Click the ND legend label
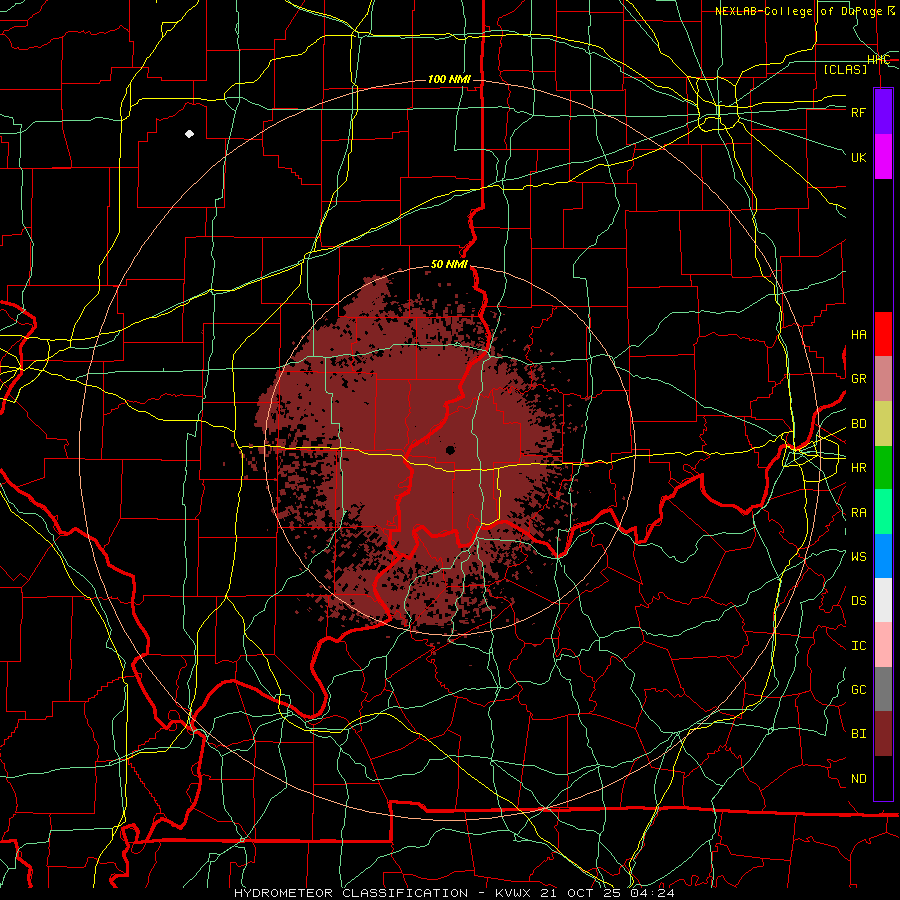 (x=858, y=779)
